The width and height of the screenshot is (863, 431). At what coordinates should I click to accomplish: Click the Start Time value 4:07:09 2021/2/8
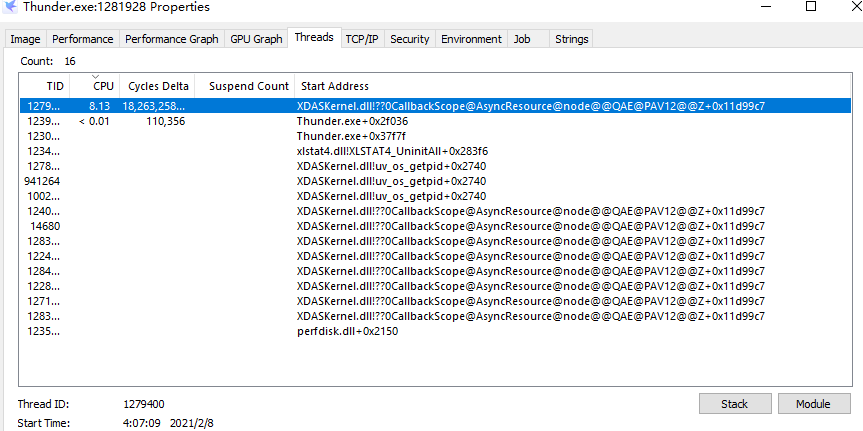(168, 423)
